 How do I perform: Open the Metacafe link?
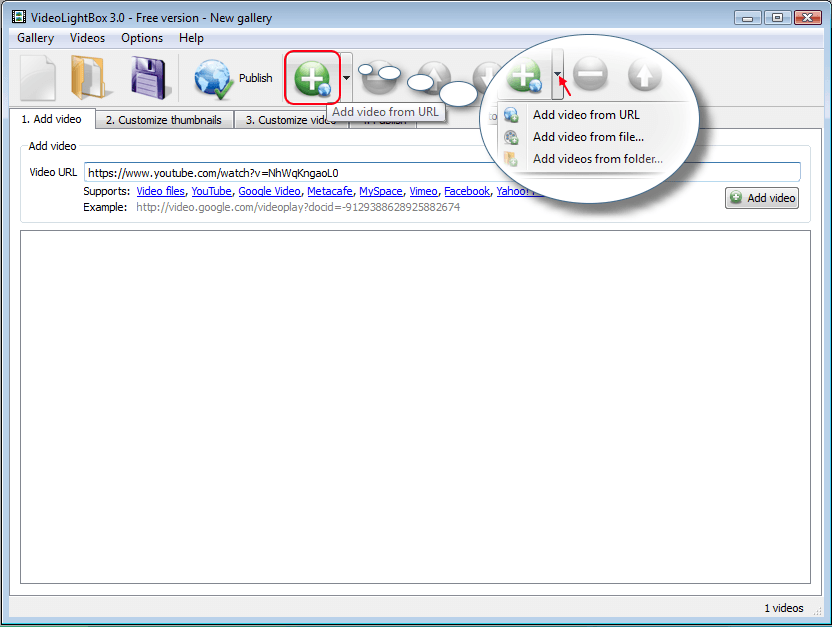[330, 191]
